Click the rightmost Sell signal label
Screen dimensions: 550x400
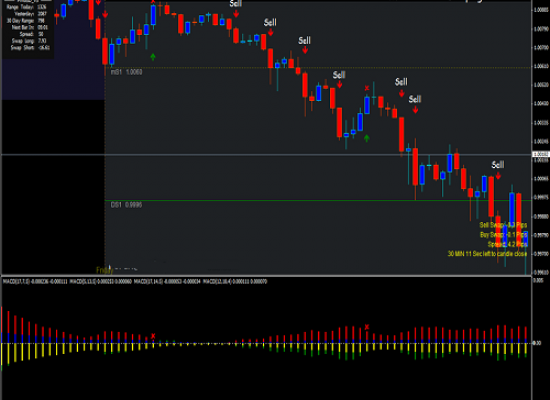tap(498, 165)
